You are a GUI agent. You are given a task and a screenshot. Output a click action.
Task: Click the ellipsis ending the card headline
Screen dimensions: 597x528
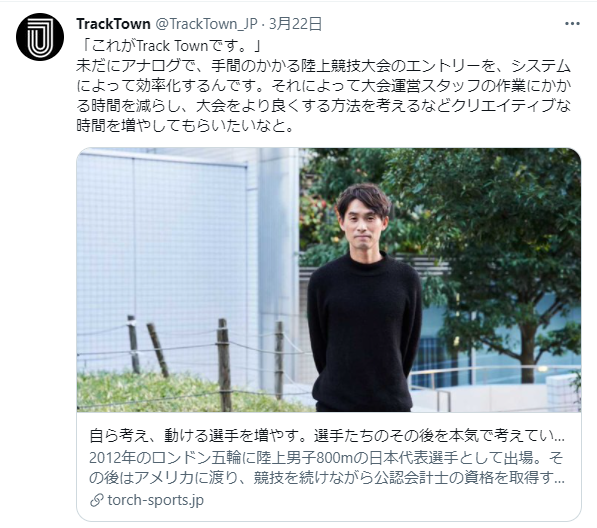[x=559, y=438]
